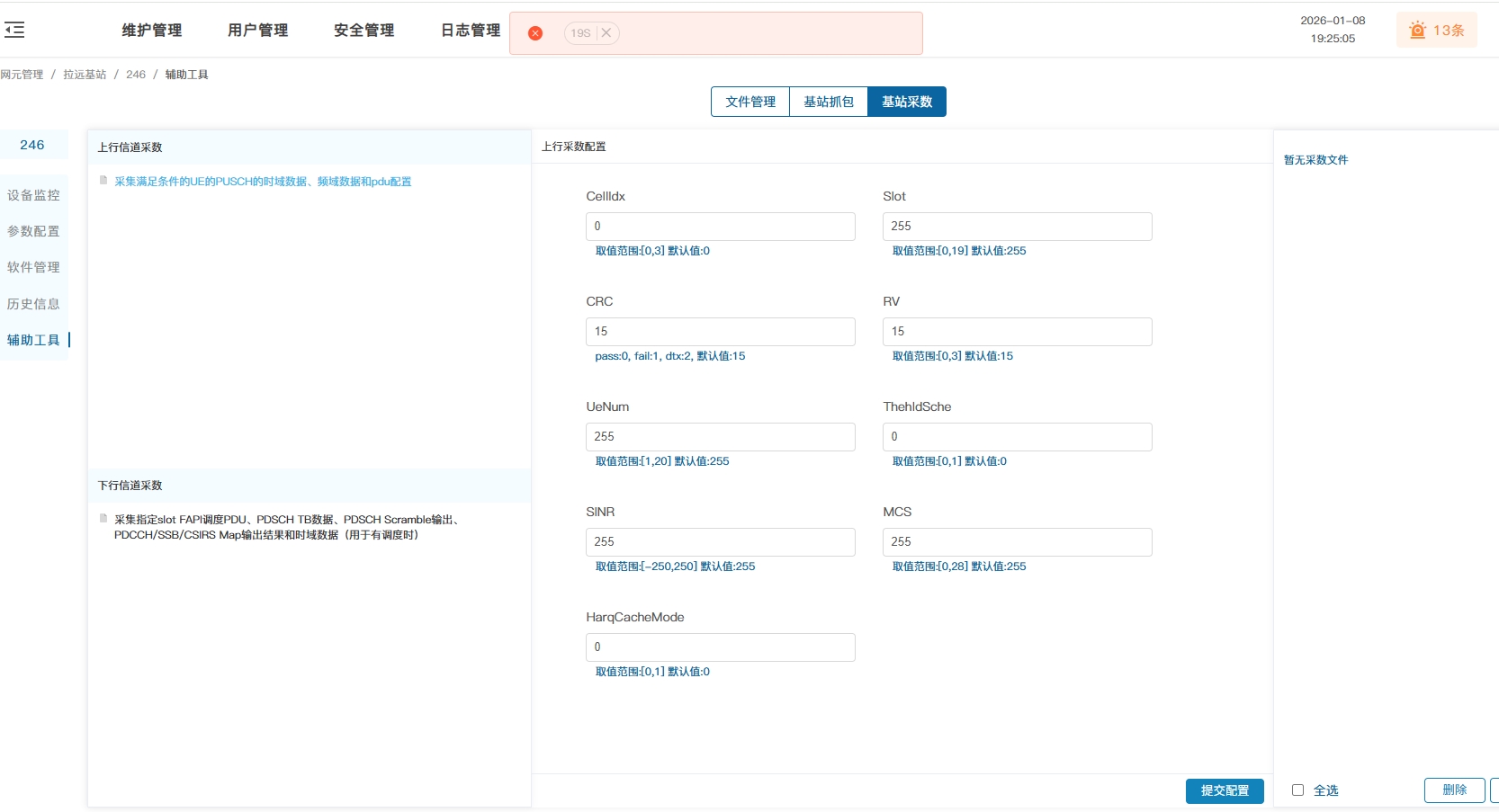The height and width of the screenshot is (812, 1499).
Task: Select the HarqCacheMode input field
Action: click(720, 647)
